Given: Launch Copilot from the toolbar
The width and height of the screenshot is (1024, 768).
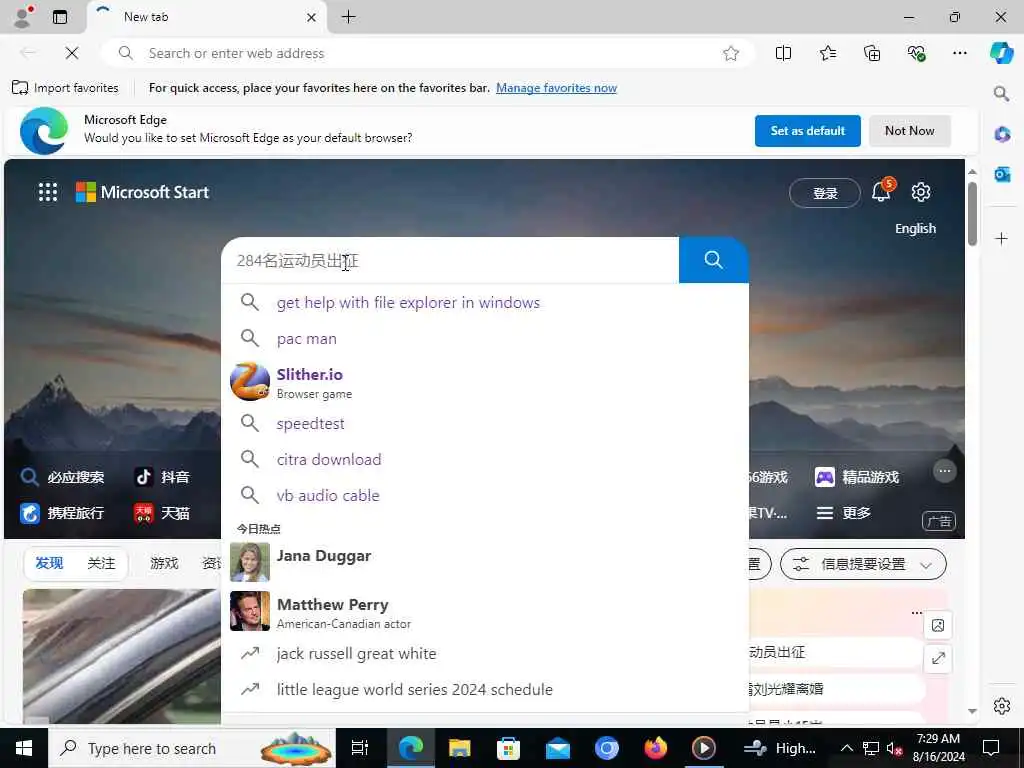Looking at the screenshot, I should pyautogui.click(x=1001, y=53).
